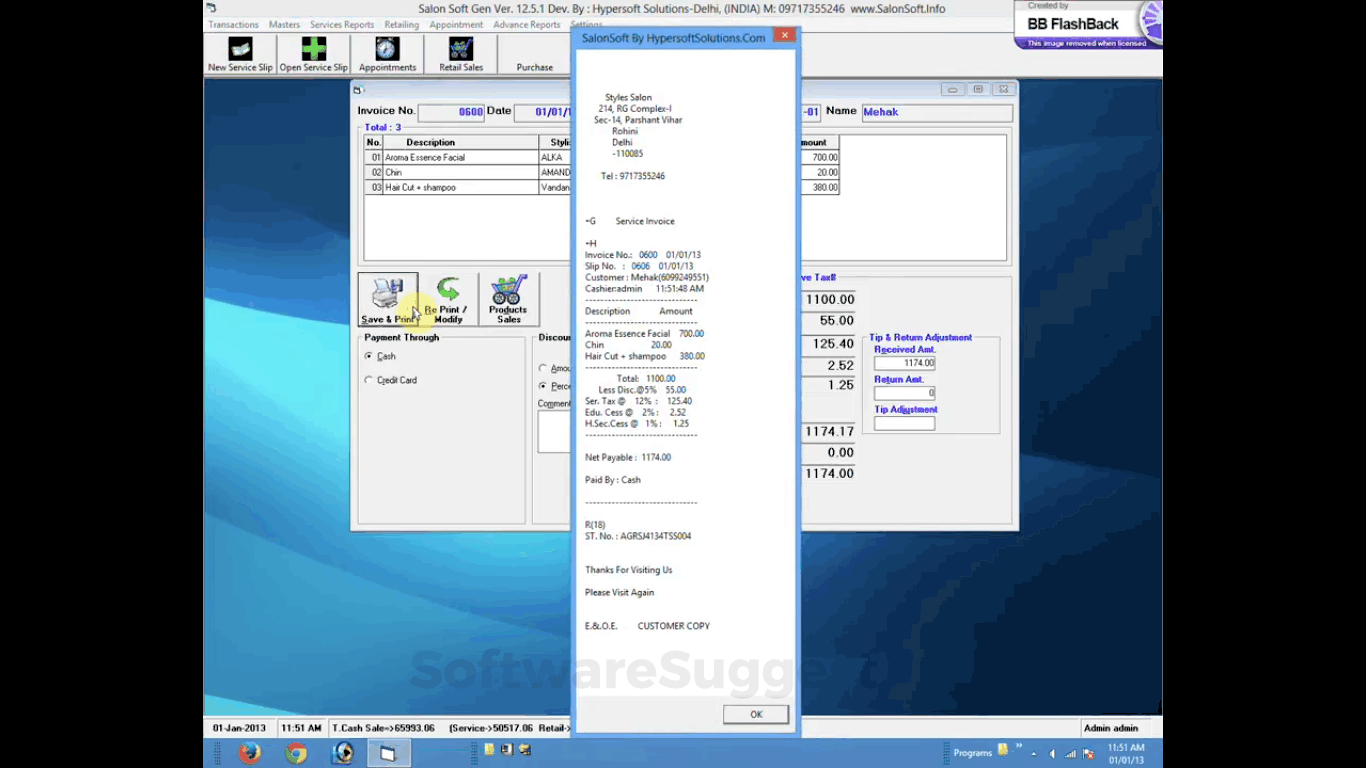The width and height of the screenshot is (1366, 768).
Task: Click the invoice form window system icon
Action: pyautogui.click(x=357, y=90)
